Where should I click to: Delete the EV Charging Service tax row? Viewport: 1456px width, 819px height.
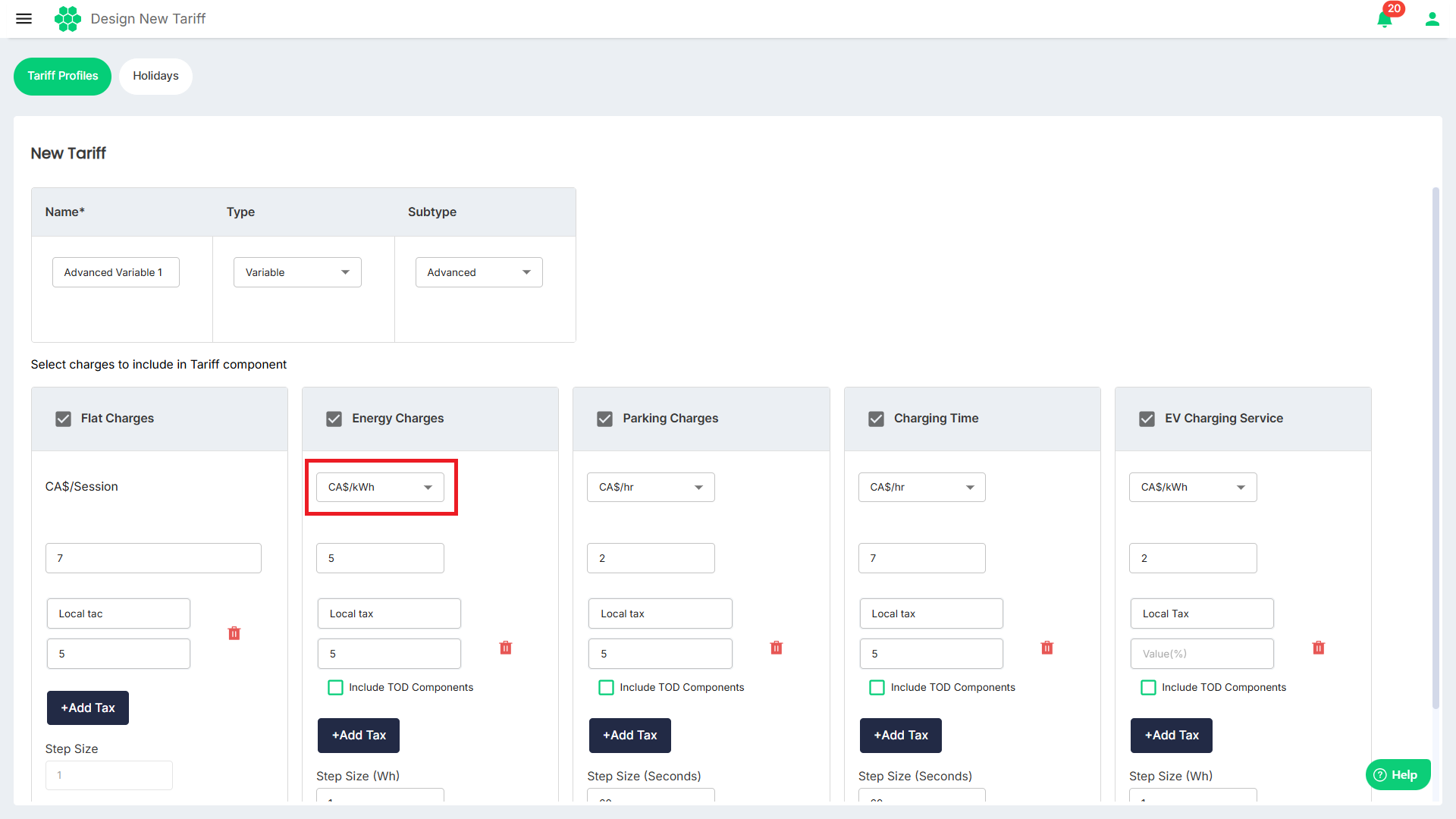pyautogui.click(x=1319, y=648)
